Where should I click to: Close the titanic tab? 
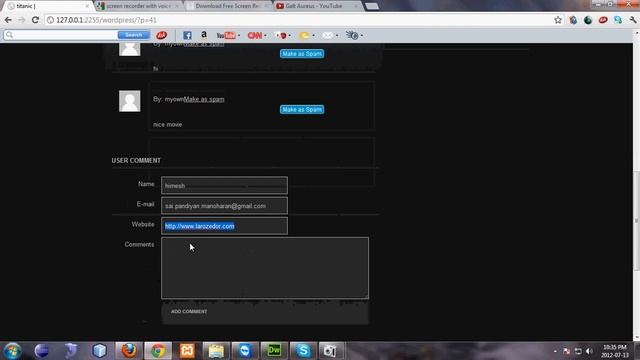point(87,6)
